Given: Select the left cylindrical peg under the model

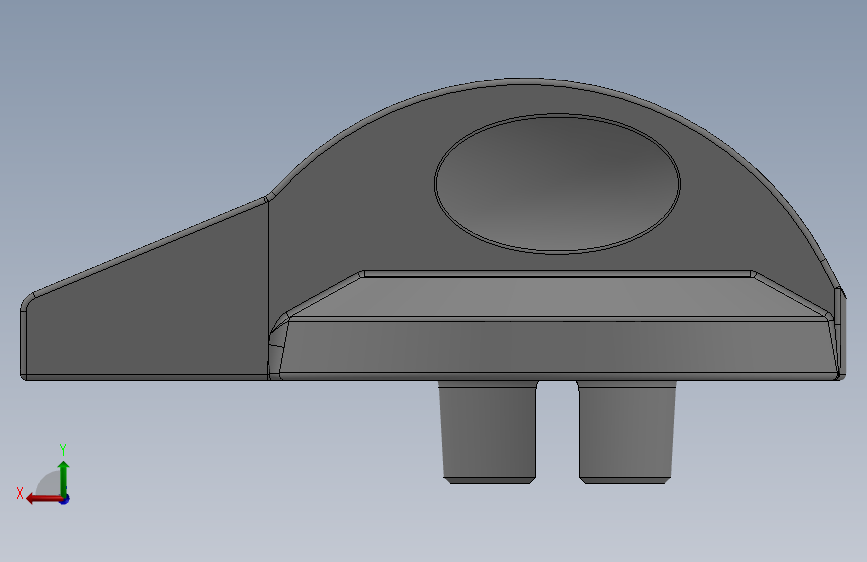Looking at the screenshot, I should [x=487, y=431].
